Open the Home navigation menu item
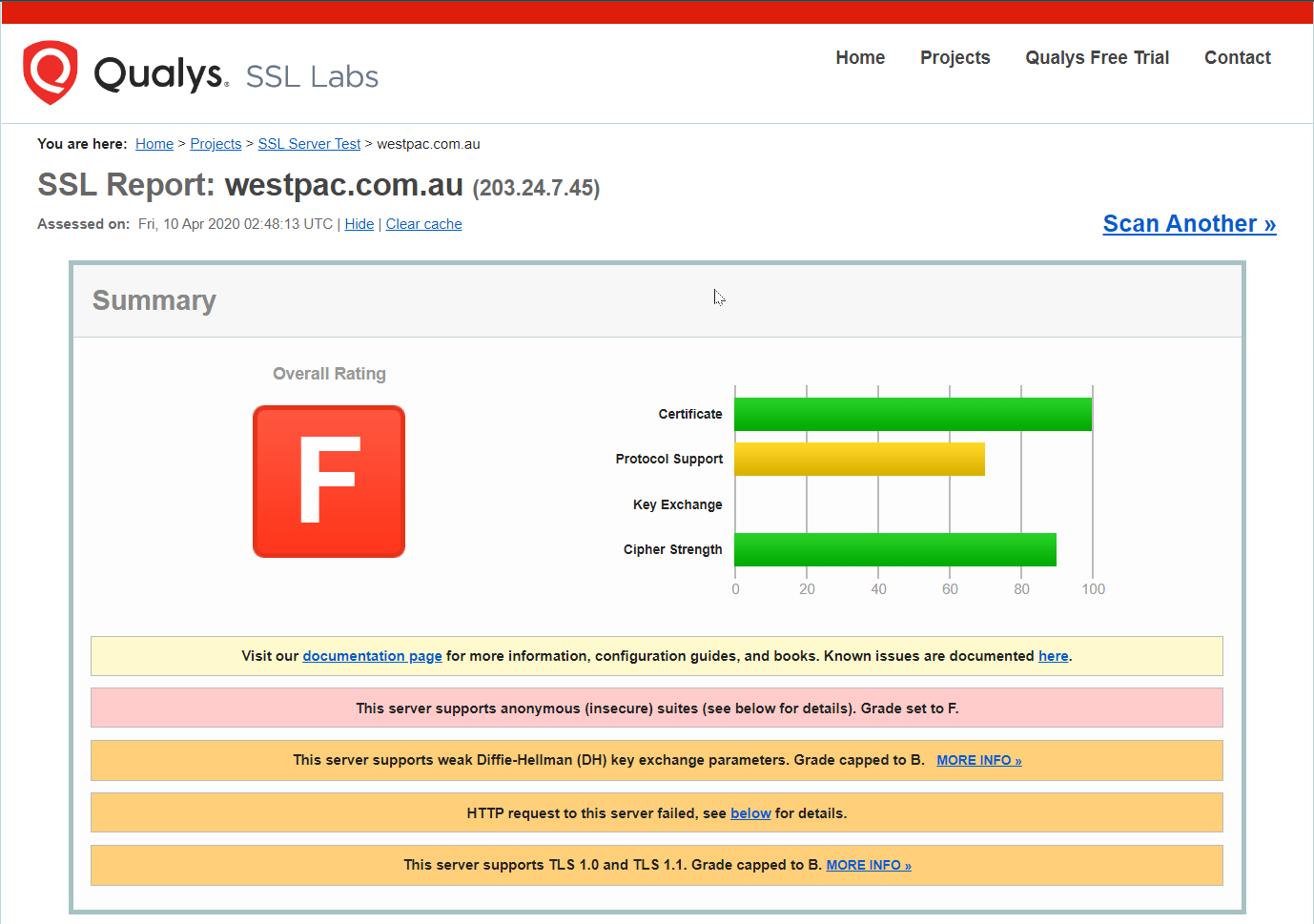Image resolution: width=1314 pixels, height=924 pixels. coord(860,58)
